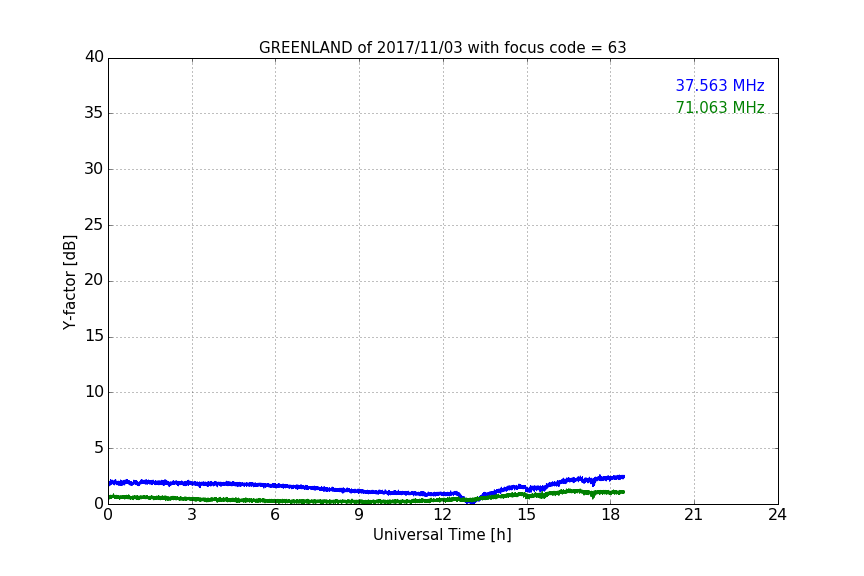
Task: Click the x-axis tick label 21
Action: point(694,515)
